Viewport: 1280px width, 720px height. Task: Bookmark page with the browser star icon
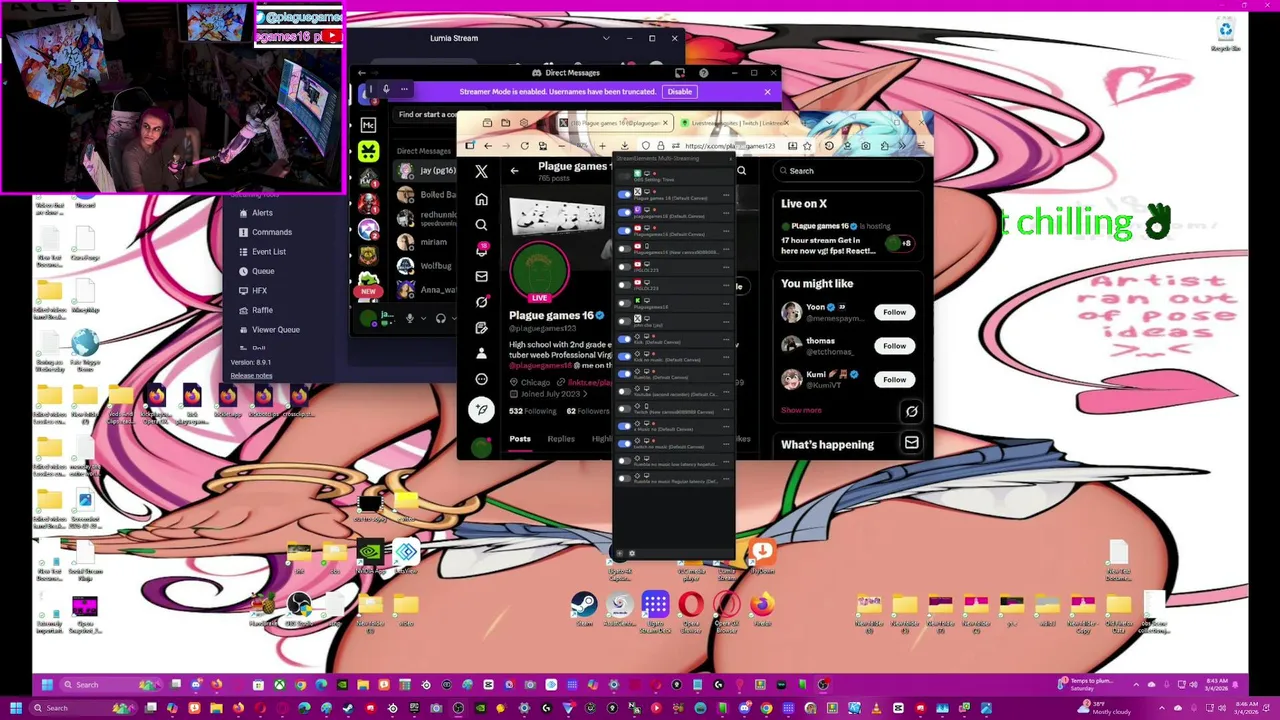[807, 146]
